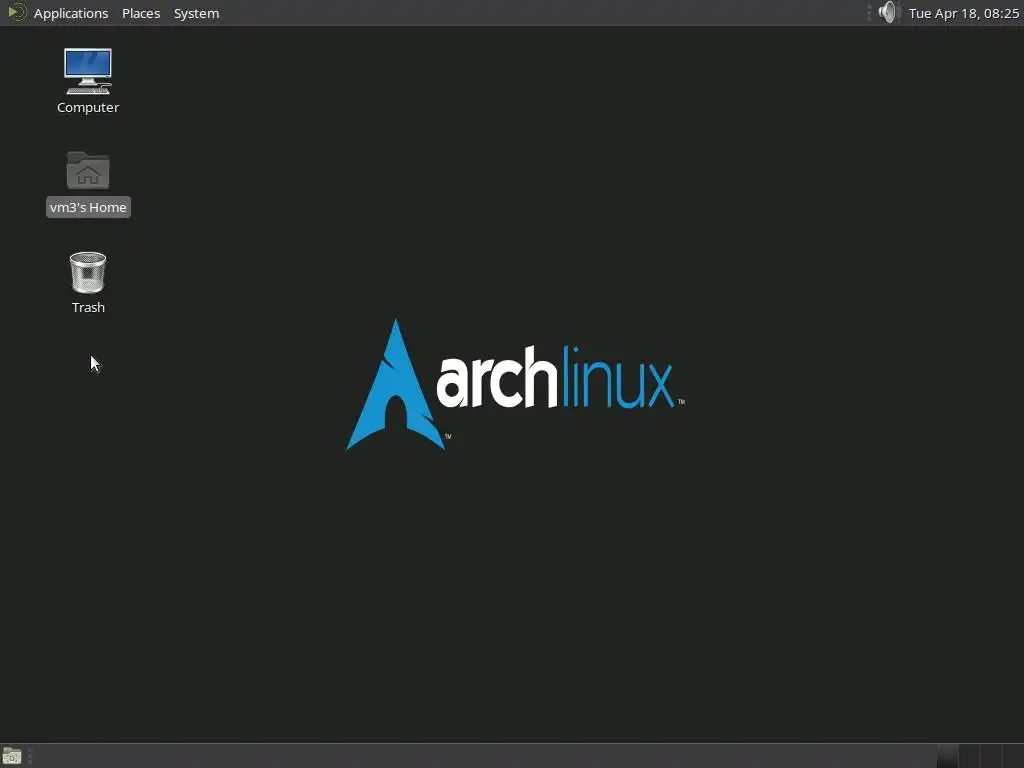The height and width of the screenshot is (768, 1024).
Task: Switch to the first workspace in the switcher
Action: (x=947, y=756)
